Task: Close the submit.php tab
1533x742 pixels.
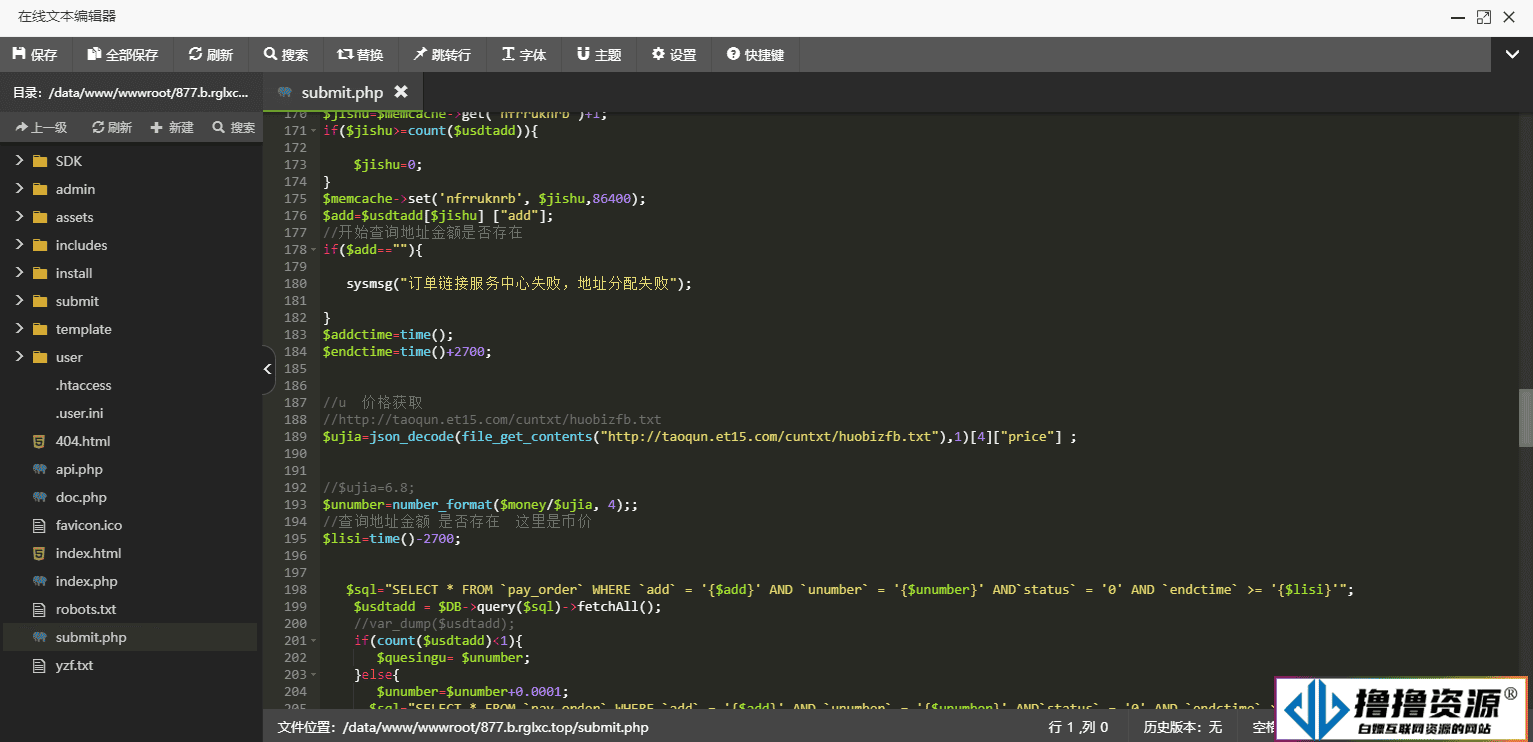Action: pyautogui.click(x=401, y=92)
